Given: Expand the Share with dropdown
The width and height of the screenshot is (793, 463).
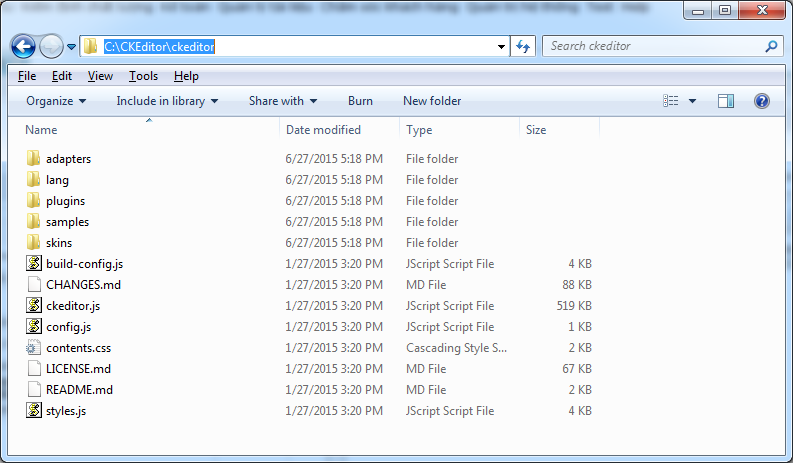Looking at the screenshot, I should [283, 101].
